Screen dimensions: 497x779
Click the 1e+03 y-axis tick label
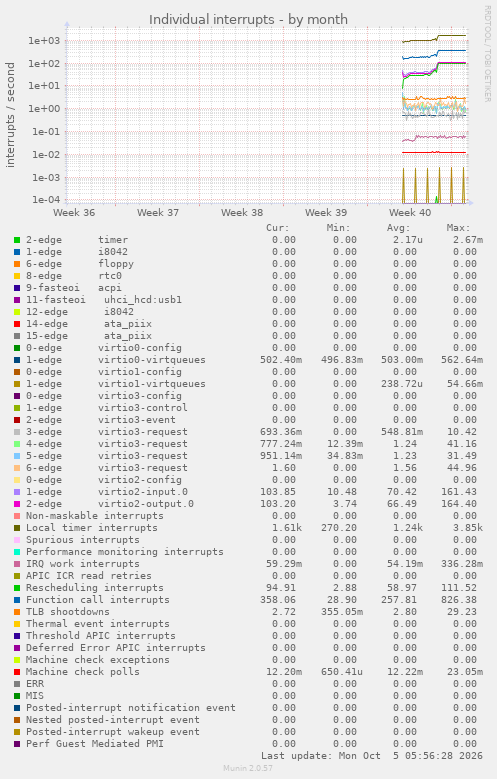click(x=44, y=41)
